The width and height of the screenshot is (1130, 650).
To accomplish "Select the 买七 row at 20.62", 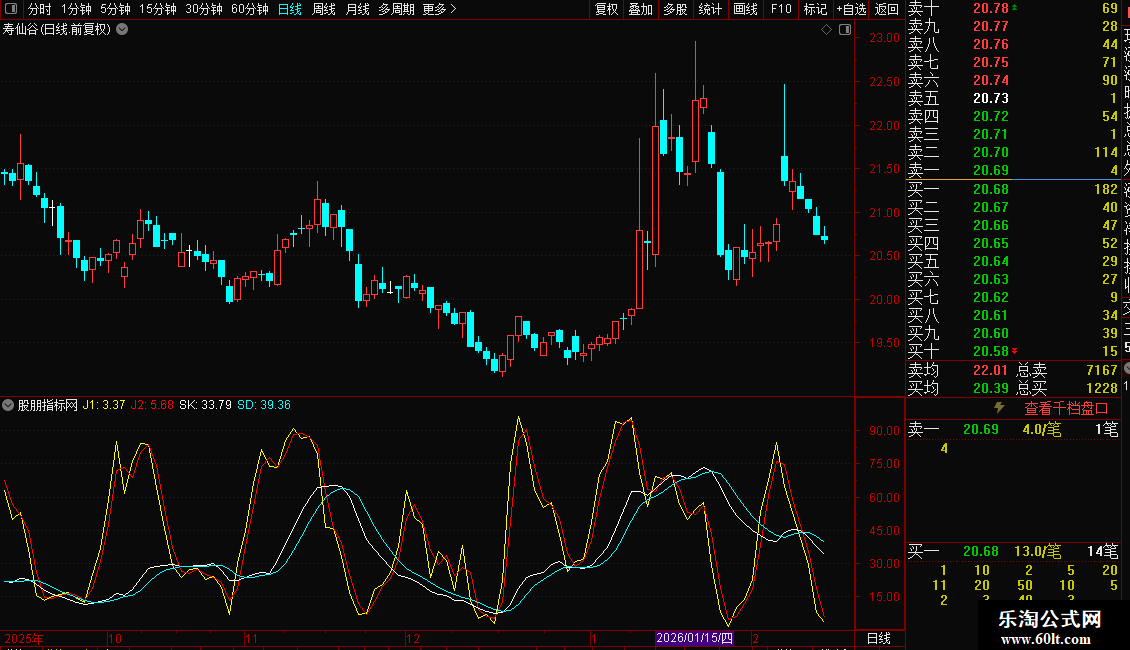I will [1013, 298].
